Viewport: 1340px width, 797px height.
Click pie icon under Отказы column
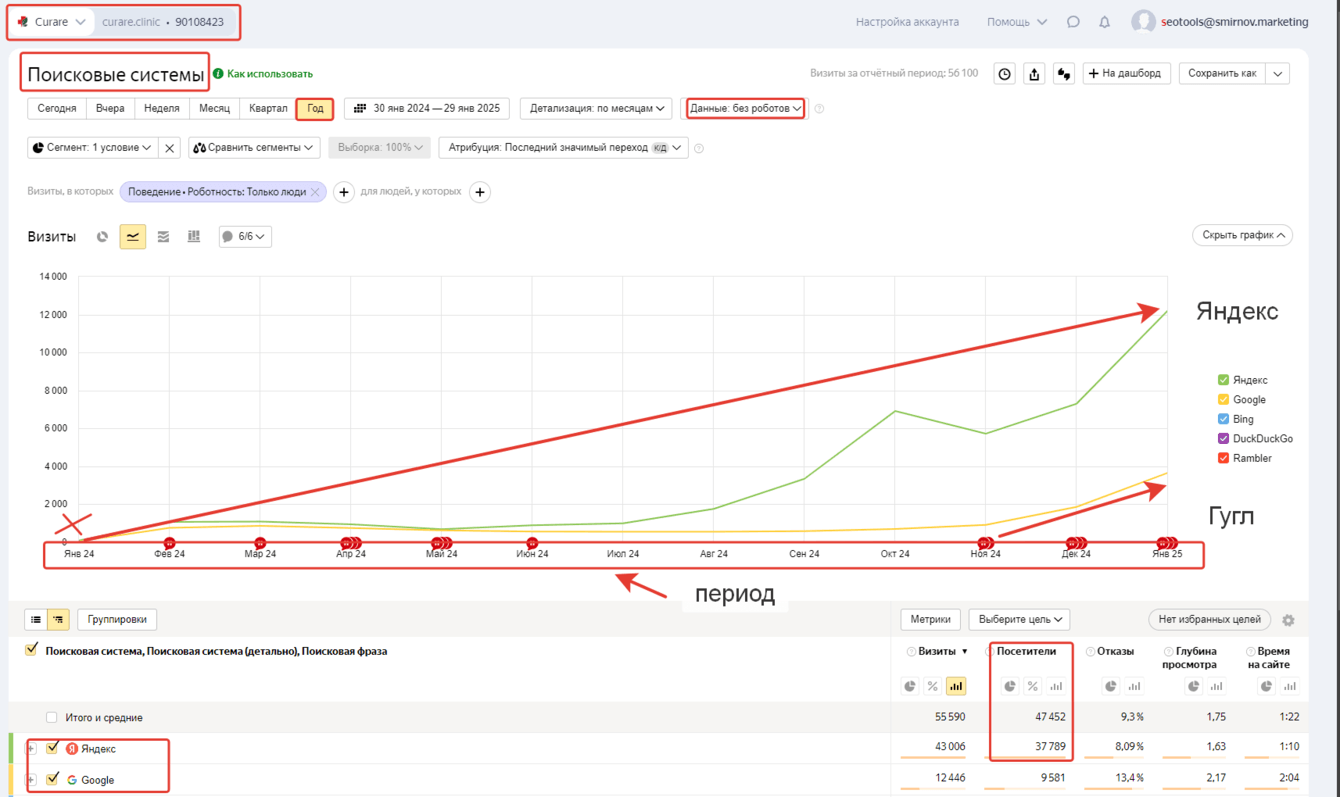click(x=1111, y=686)
